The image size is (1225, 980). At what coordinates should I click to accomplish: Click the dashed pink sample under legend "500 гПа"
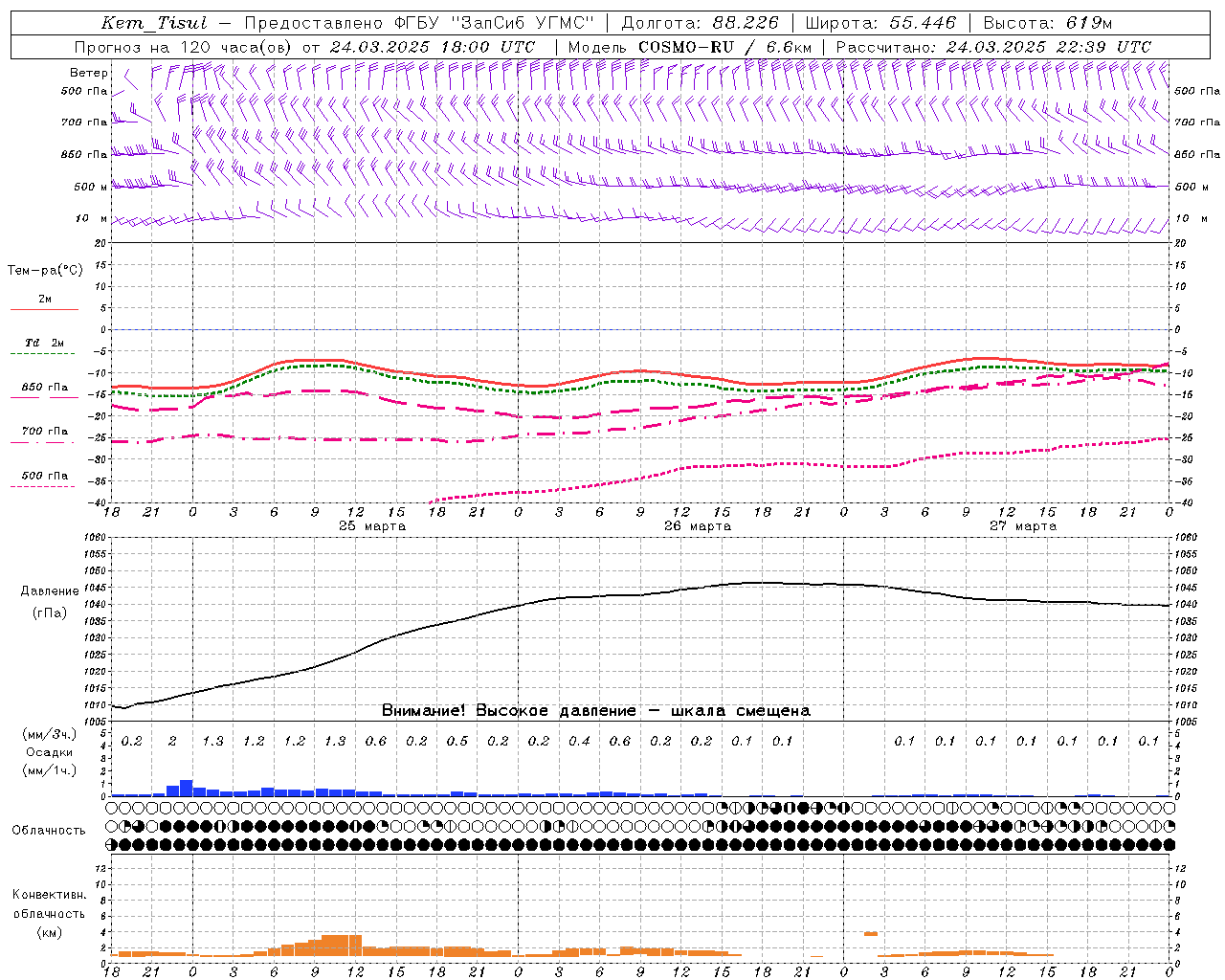(43, 487)
